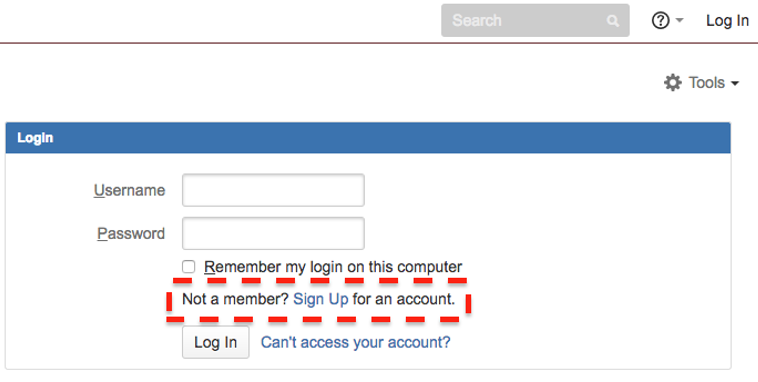Click the Tools gear icon
This screenshot has height=382, width=758.
(672, 83)
